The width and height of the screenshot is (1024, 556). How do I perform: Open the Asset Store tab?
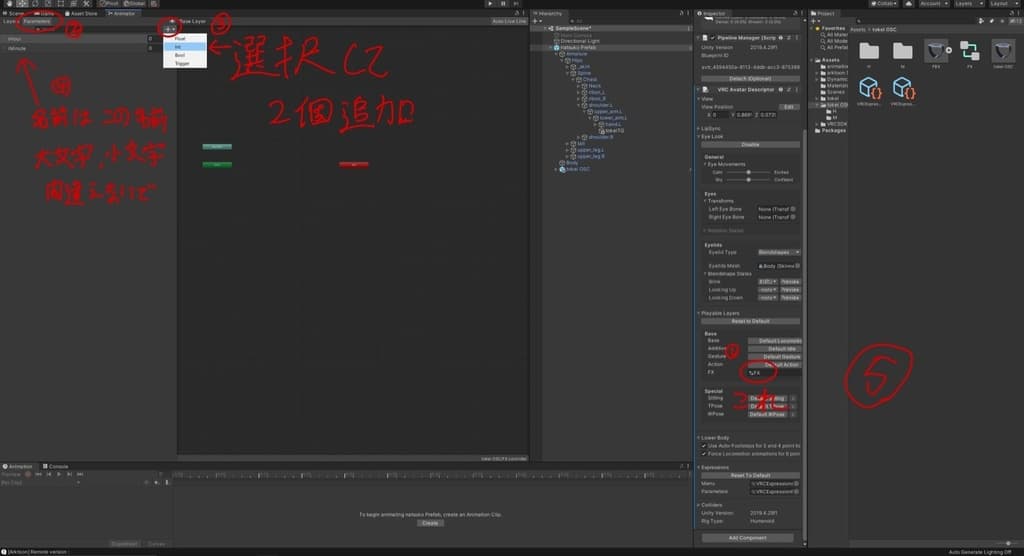82,14
